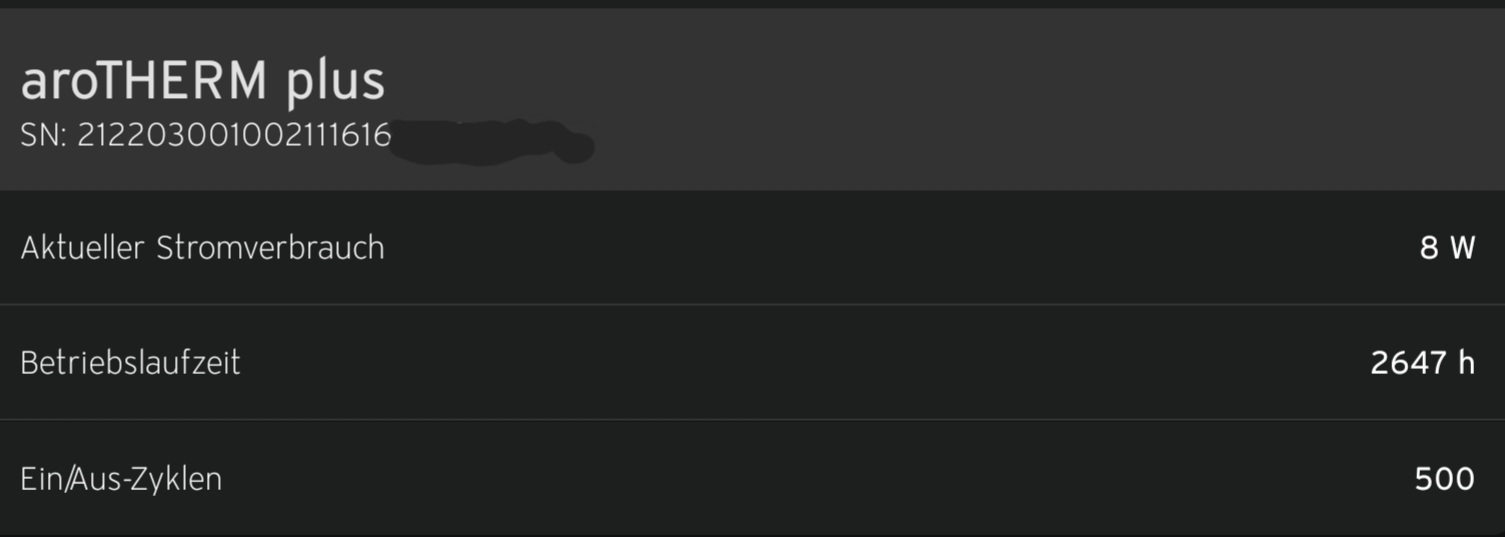The image size is (1505, 537).
Task: Click blank area in the Betriebslaufzeit row
Action: (x=800, y=362)
